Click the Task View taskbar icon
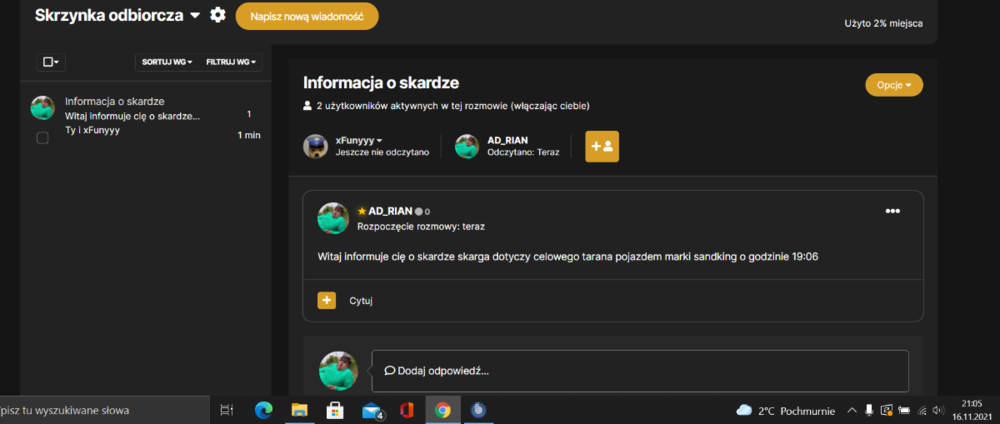The height and width of the screenshot is (424, 1000). tap(226, 410)
